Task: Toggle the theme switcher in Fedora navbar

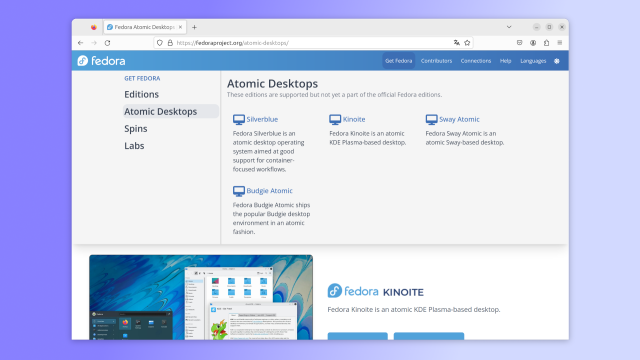Action: 557,61
